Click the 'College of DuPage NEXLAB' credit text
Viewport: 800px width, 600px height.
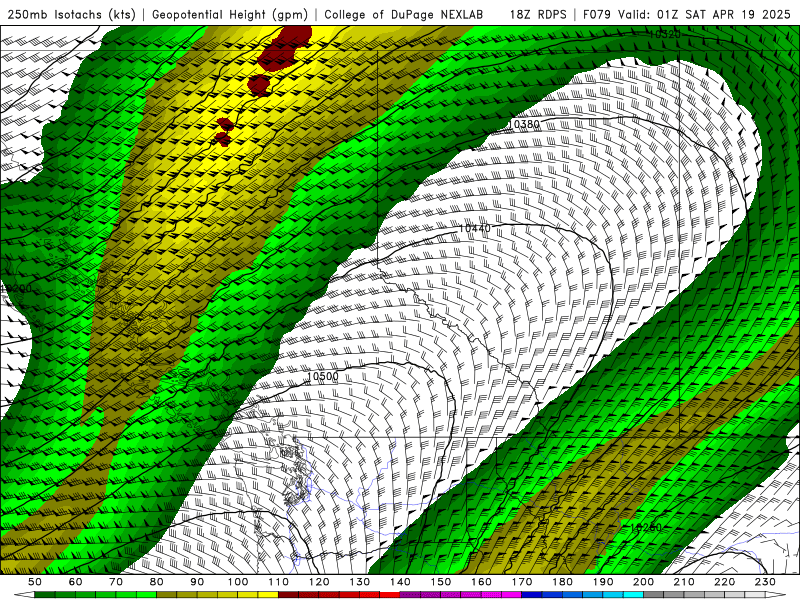(403, 14)
